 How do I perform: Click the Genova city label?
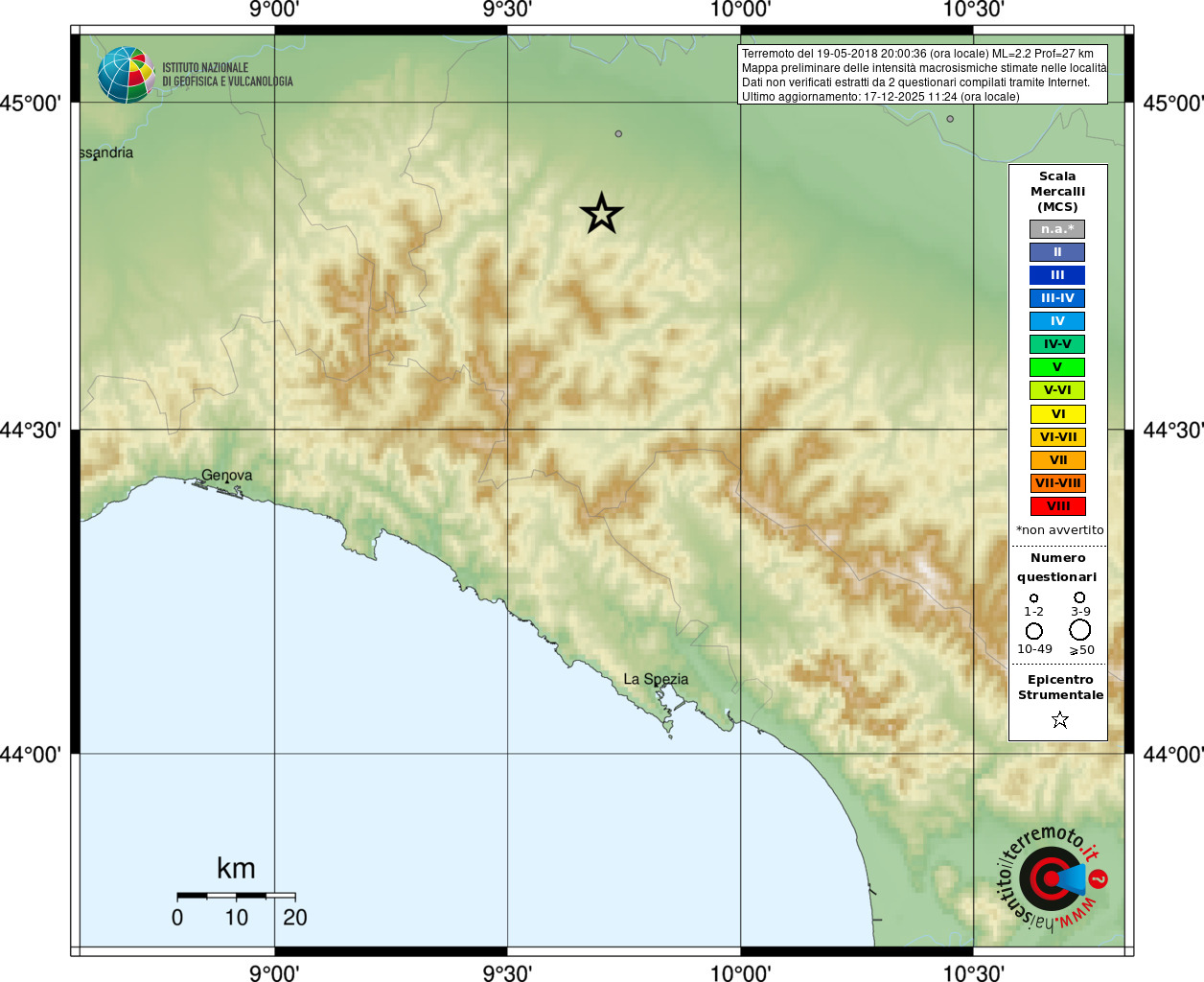pyautogui.click(x=227, y=476)
